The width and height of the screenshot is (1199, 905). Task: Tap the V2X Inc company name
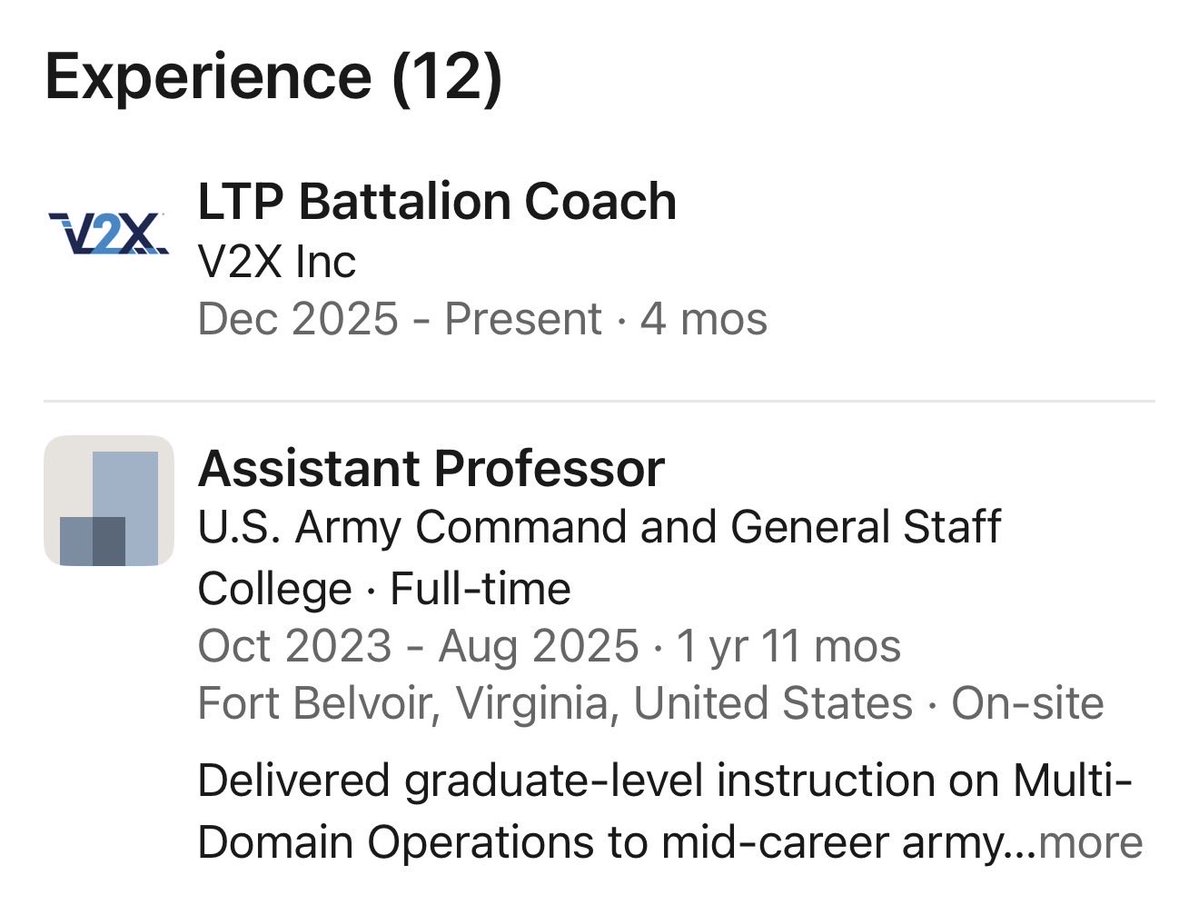pos(276,262)
